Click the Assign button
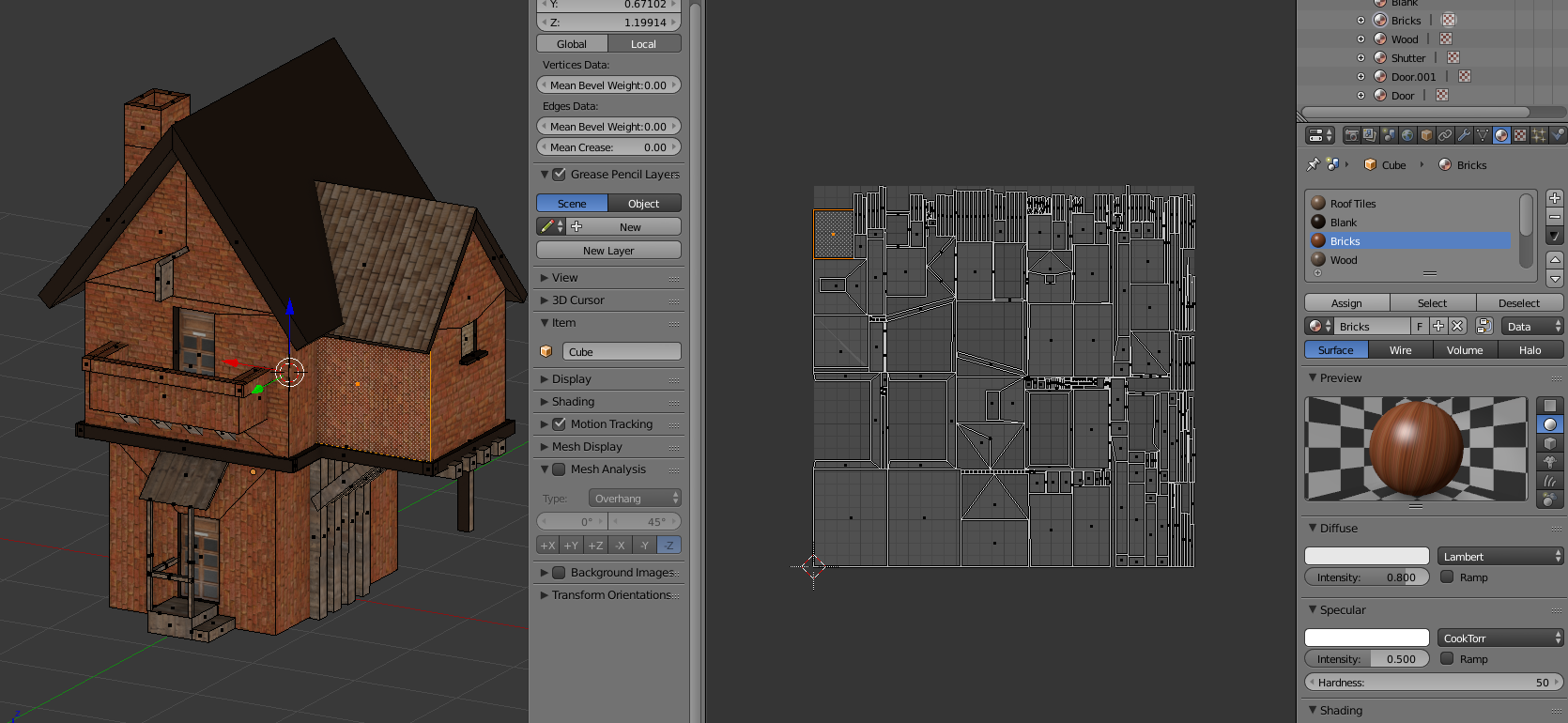1568x723 pixels. (1346, 302)
